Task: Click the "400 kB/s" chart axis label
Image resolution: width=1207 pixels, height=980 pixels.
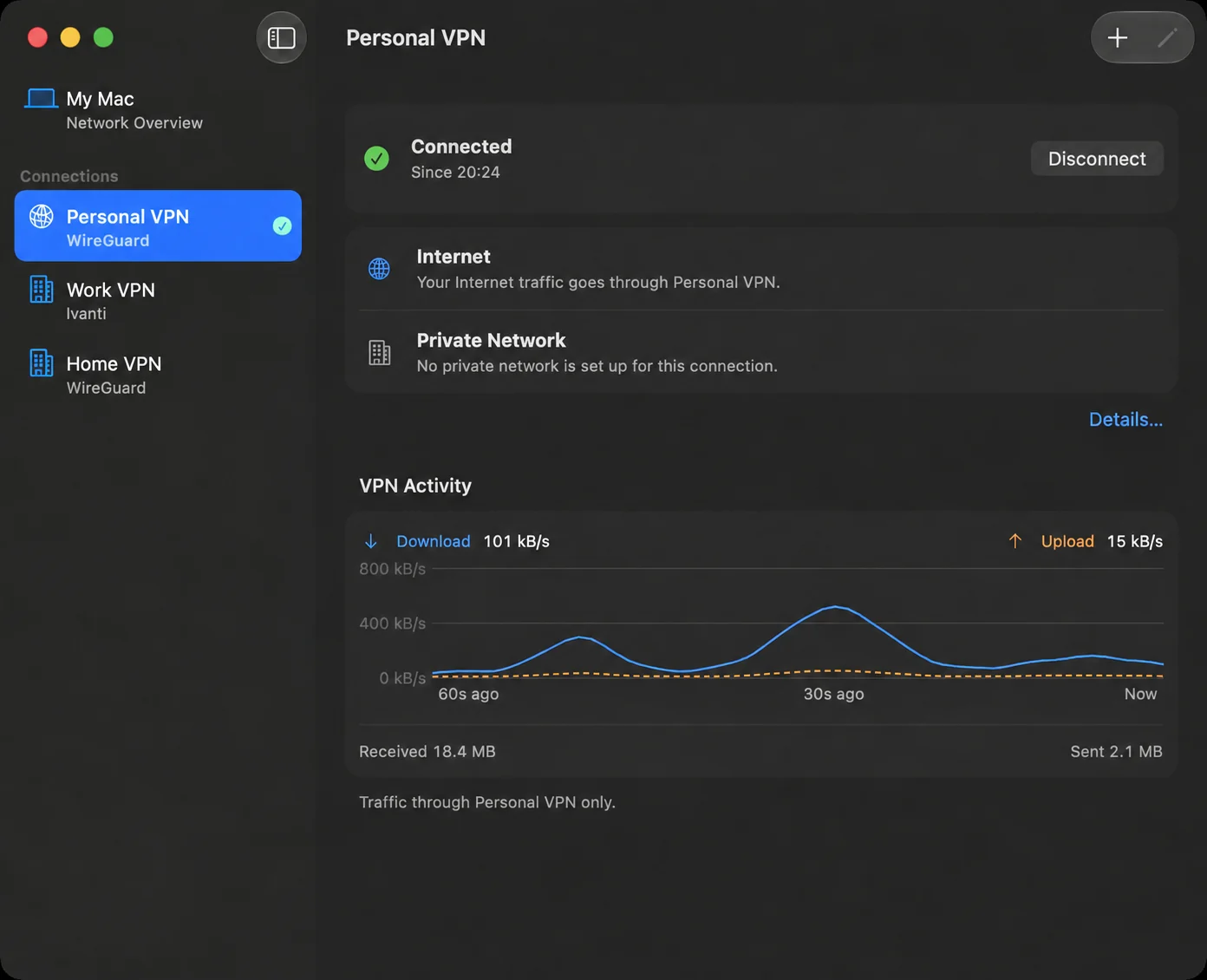Action: coord(393,624)
